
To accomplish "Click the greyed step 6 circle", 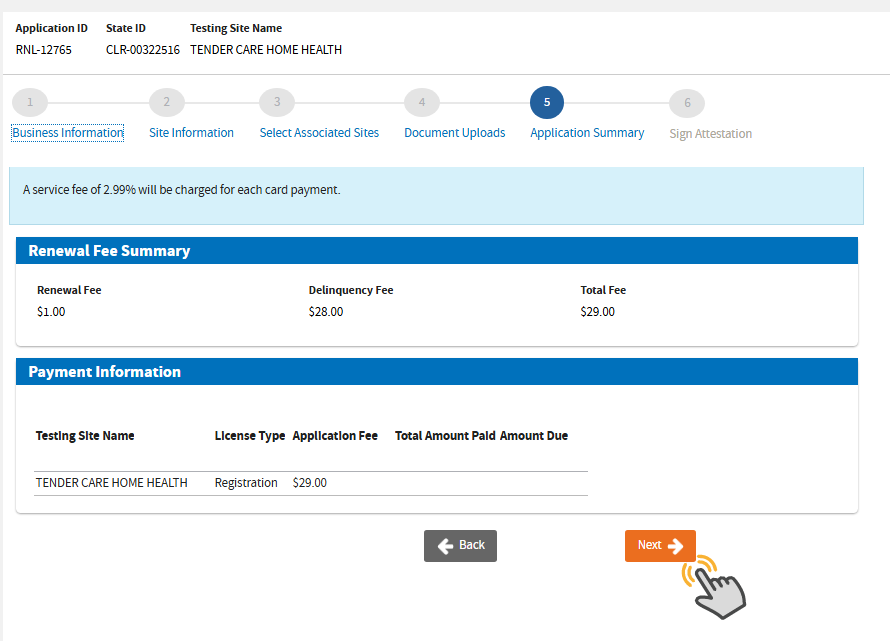I will (x=687, y=103).
